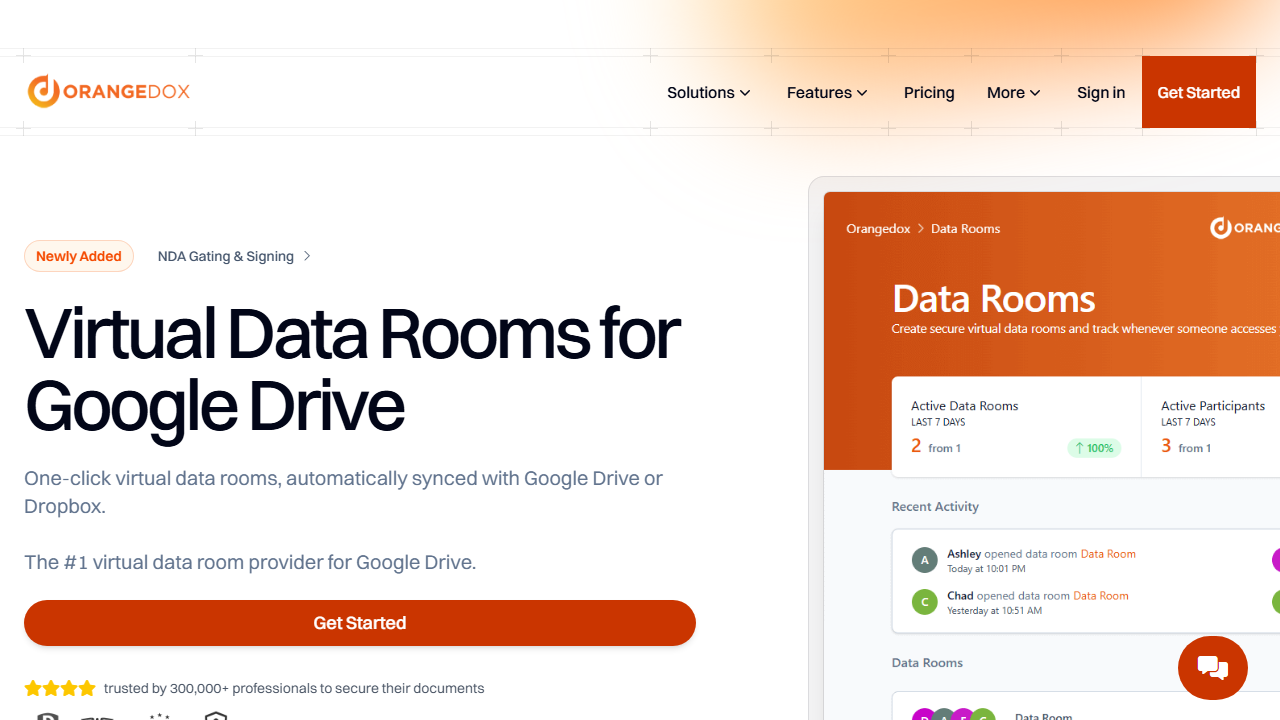Screen dimensions: 1280x720
Task: Click Chad's avatar in Recent Activity
Action: tap(924, 602)
